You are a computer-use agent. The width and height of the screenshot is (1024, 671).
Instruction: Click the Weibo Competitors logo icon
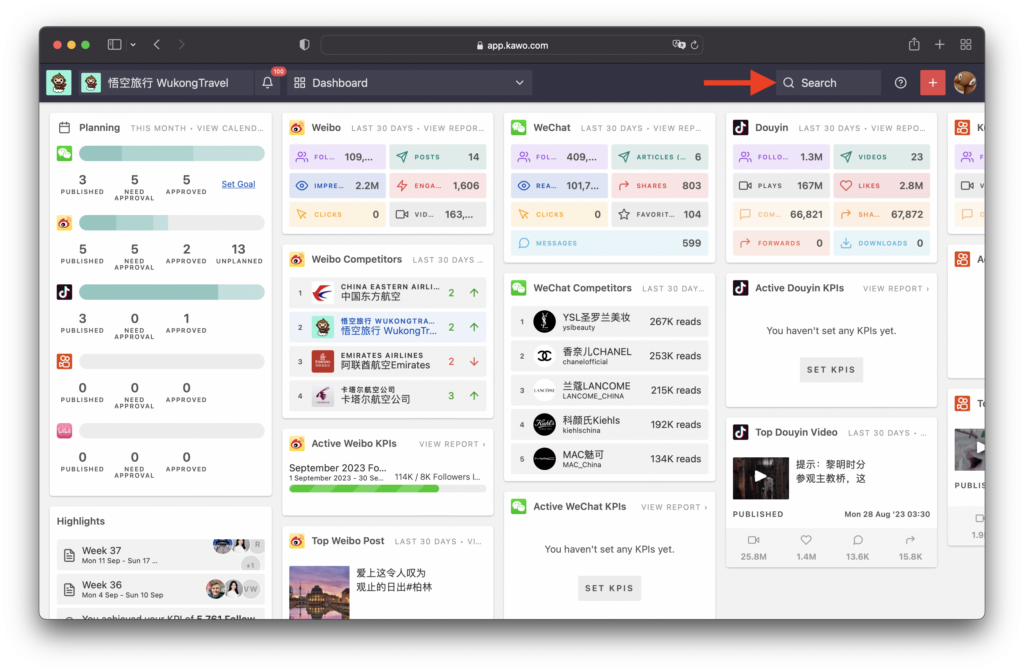(296, 259)
